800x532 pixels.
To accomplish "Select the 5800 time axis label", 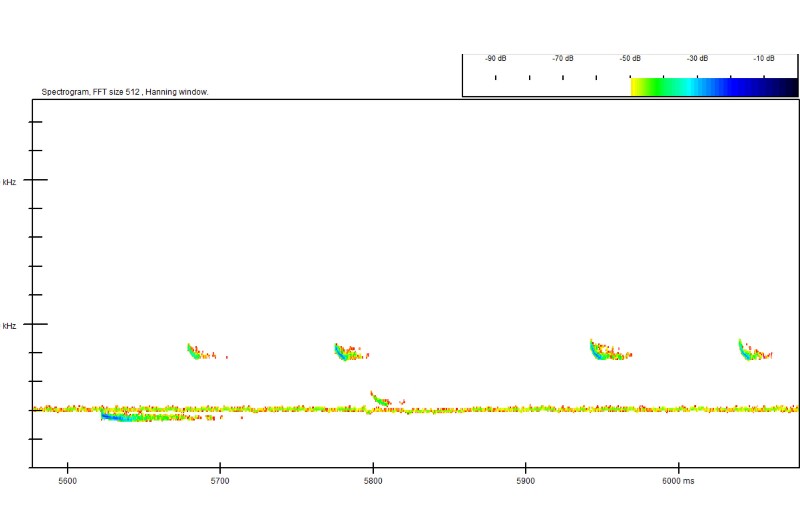I will (373, 481).
